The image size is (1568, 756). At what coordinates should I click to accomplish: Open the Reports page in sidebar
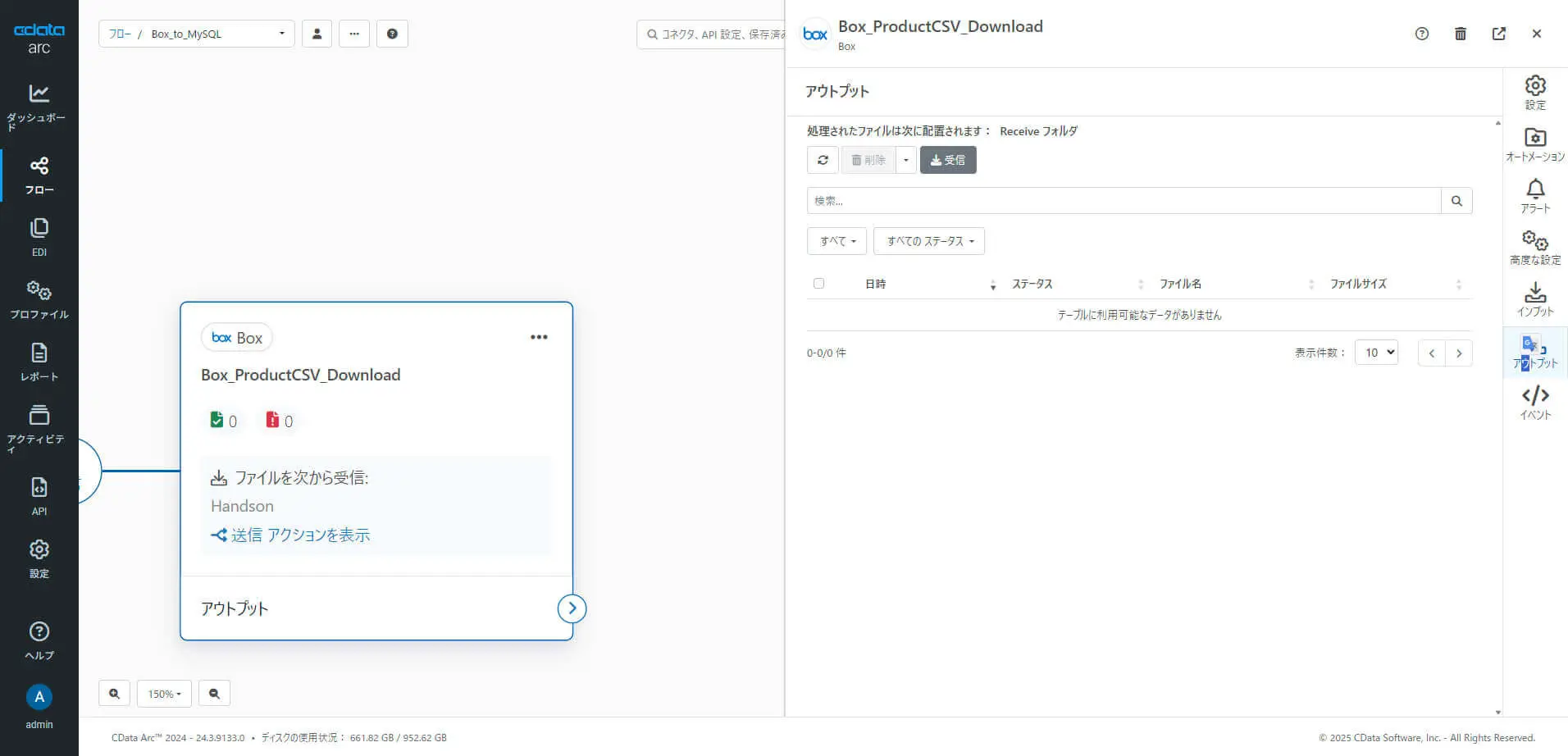tap(39, 362)
